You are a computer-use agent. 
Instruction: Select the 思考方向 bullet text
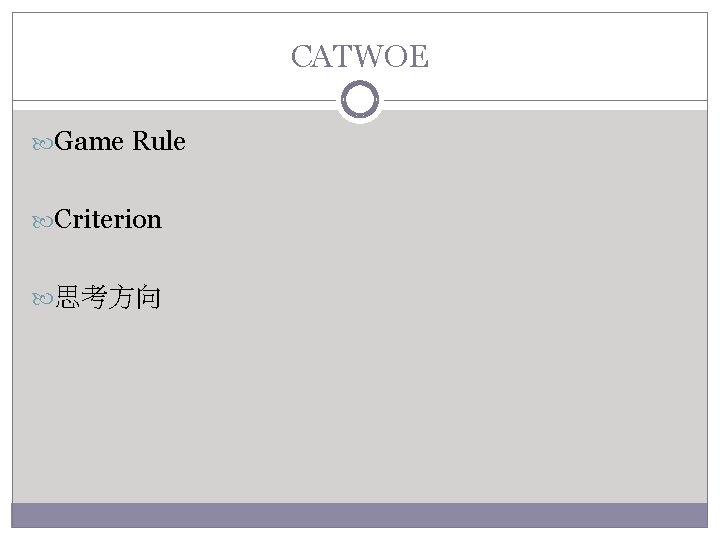coord(108,297)
